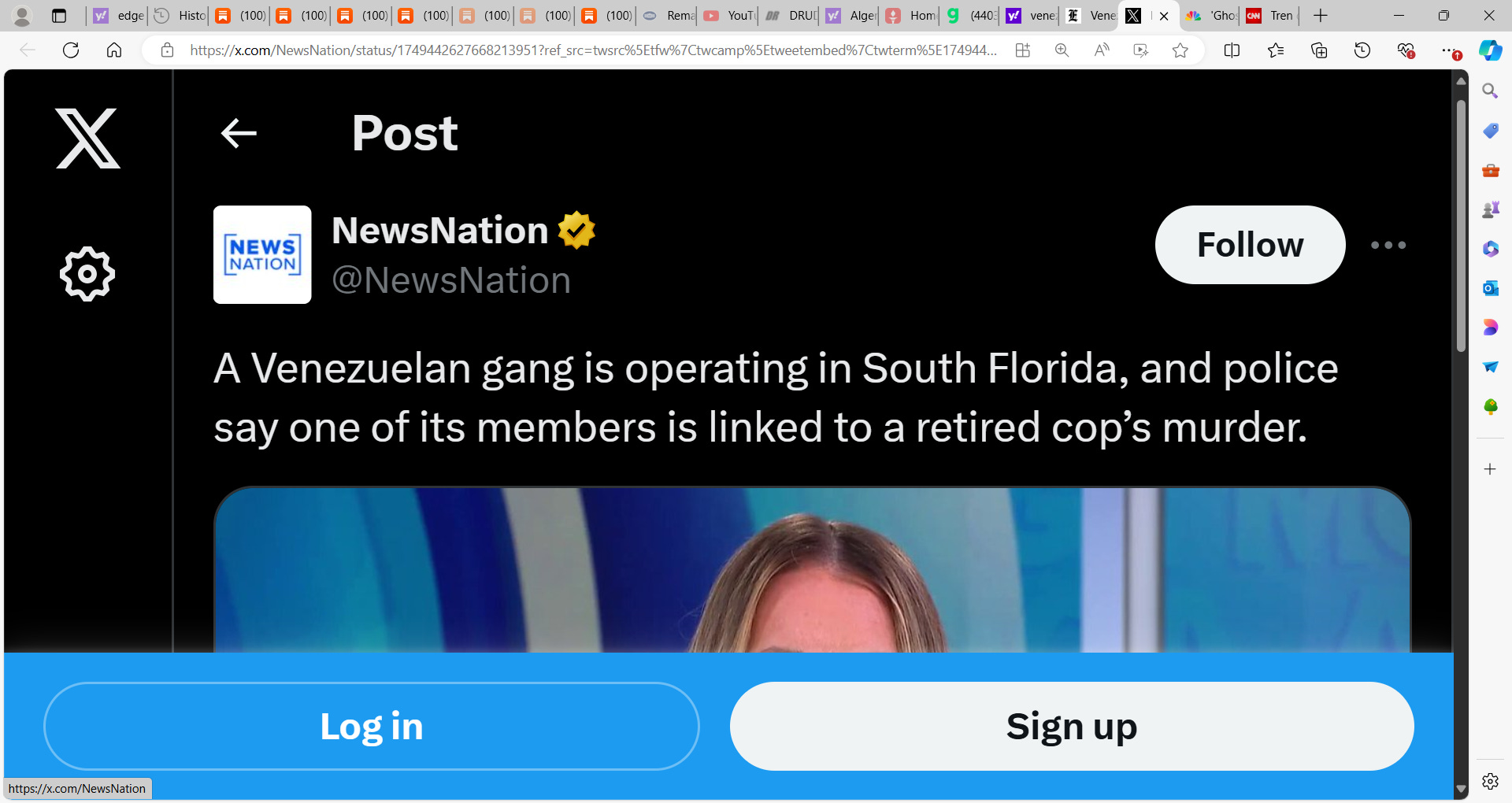Toggle Read aloud icon in address bar

coord(1102,50)
